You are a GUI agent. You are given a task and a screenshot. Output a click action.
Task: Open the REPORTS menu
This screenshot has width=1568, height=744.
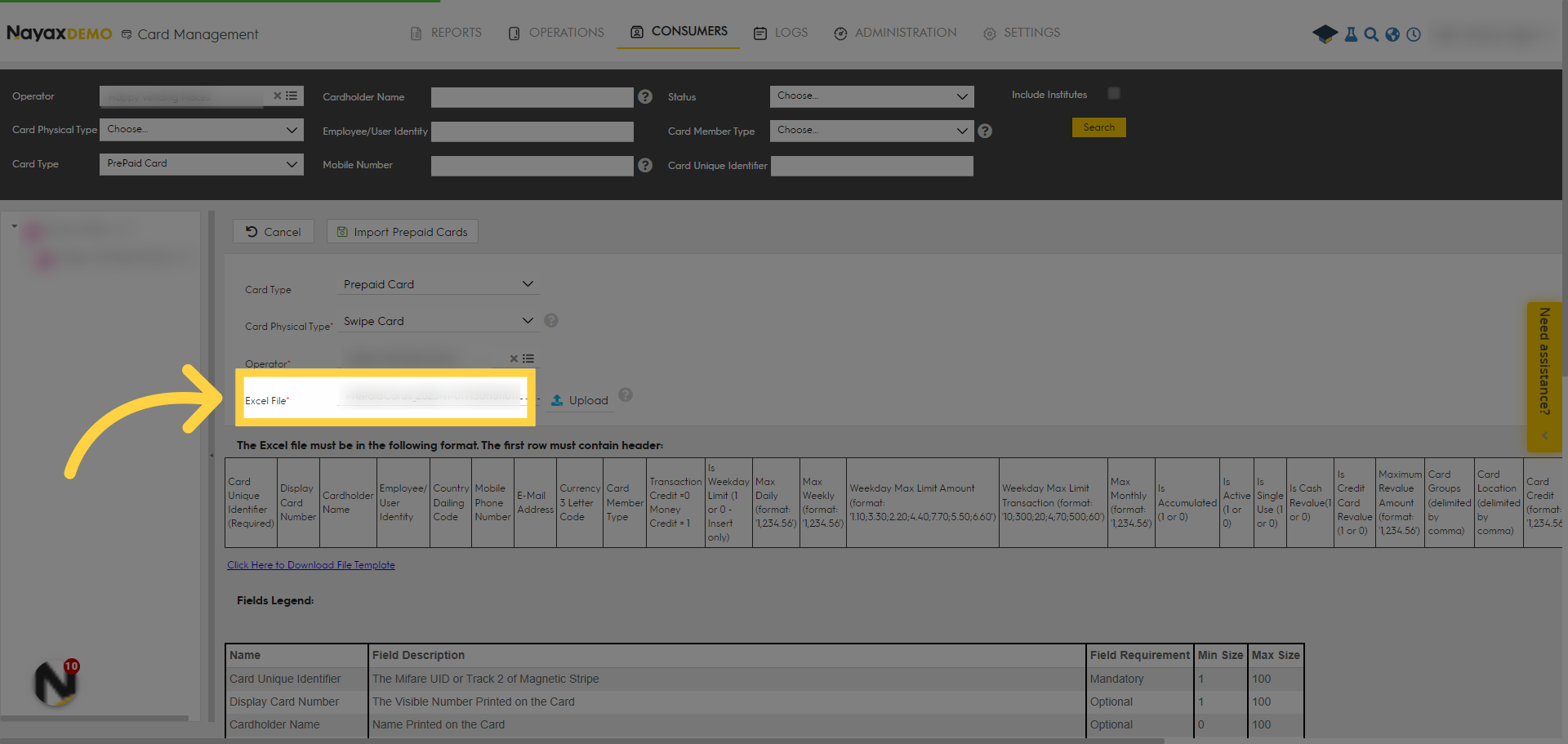pyautogui.click(x=446, y=33)
